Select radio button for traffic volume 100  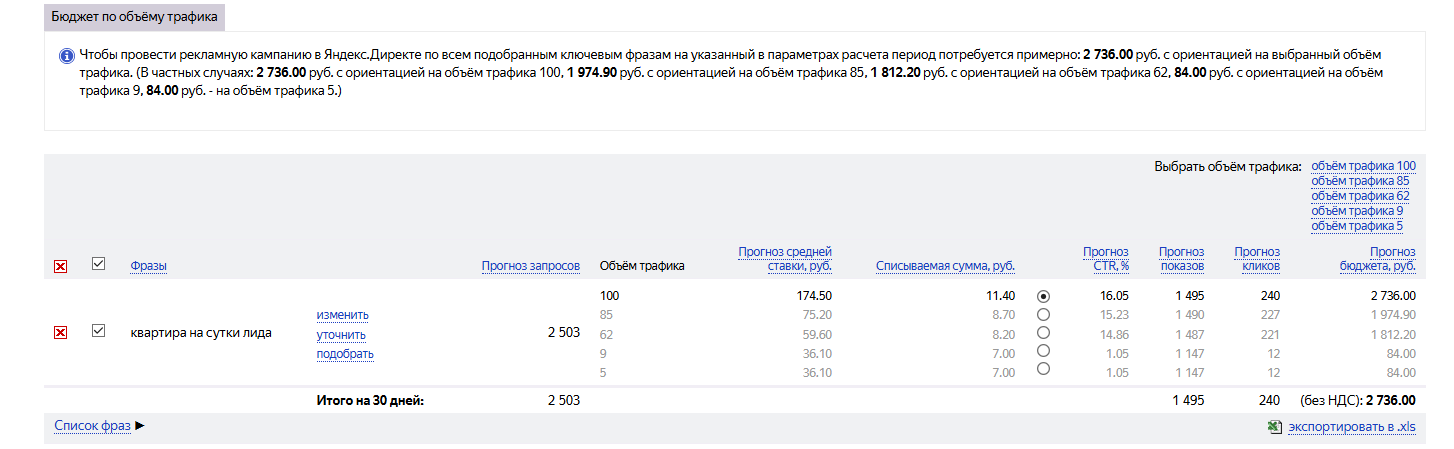click(1044, 296)
